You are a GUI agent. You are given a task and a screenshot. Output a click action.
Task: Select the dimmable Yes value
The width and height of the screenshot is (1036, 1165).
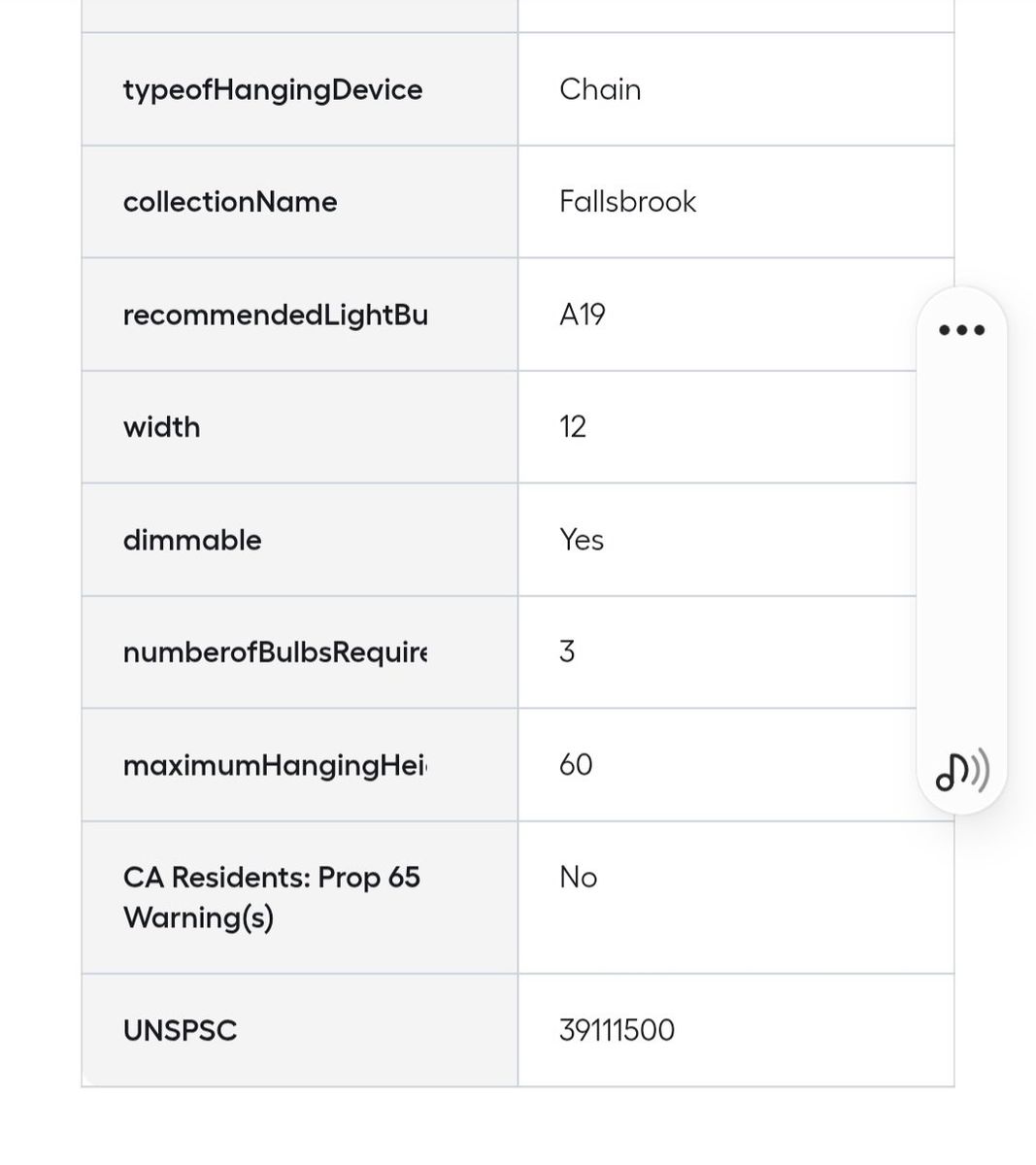[582, 540]
